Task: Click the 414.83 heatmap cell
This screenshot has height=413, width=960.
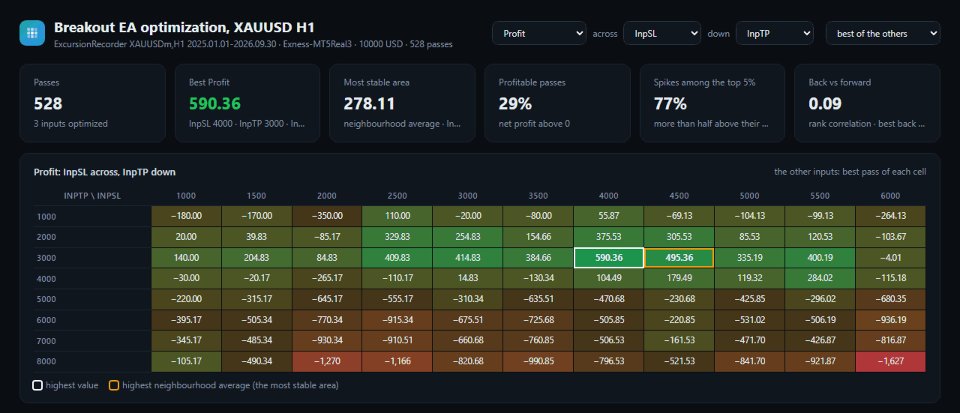Action: point(468,258)
